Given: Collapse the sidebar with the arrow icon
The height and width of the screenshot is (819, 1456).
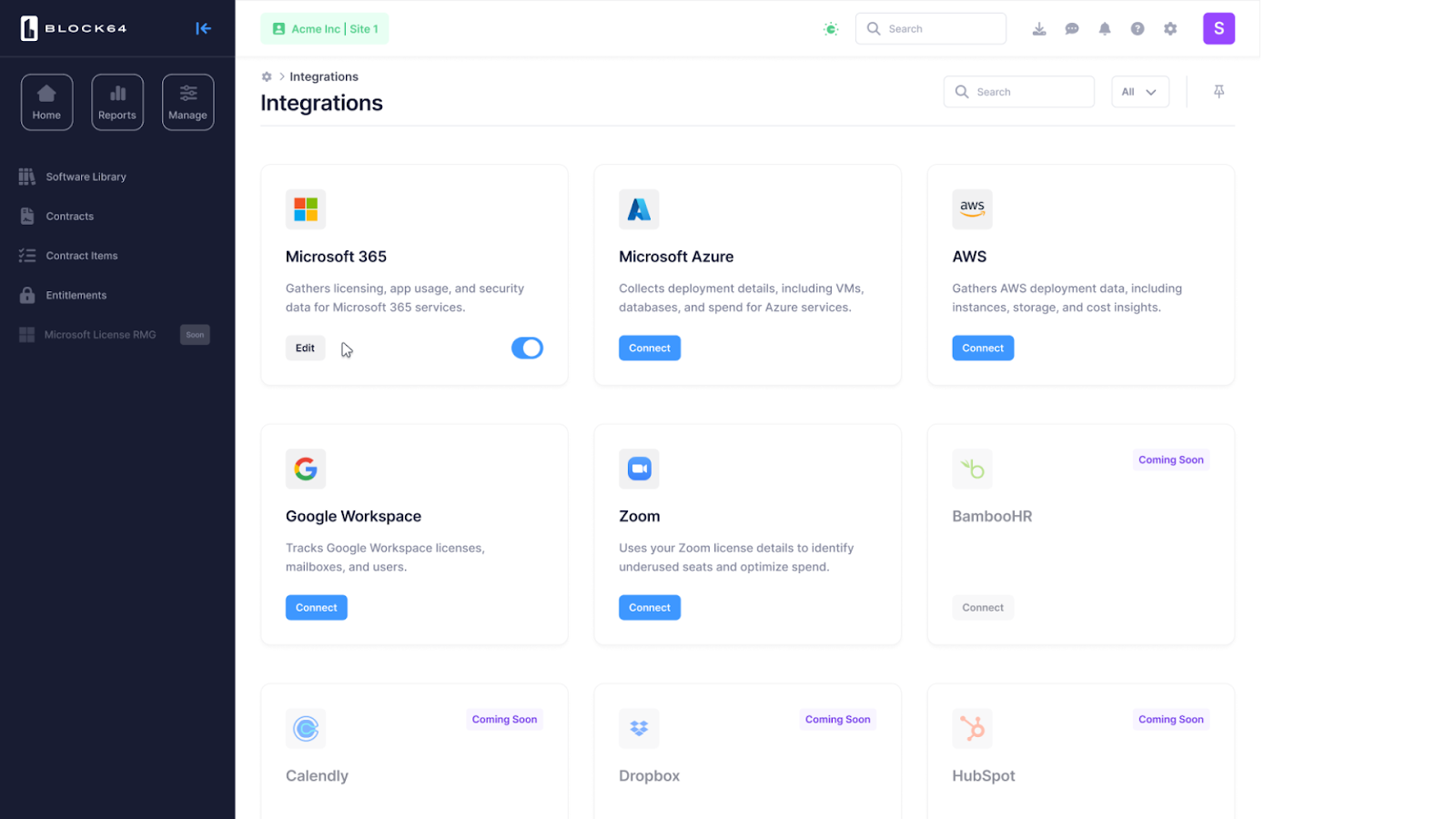Looking at the screenshot, I should pos(203,28).
